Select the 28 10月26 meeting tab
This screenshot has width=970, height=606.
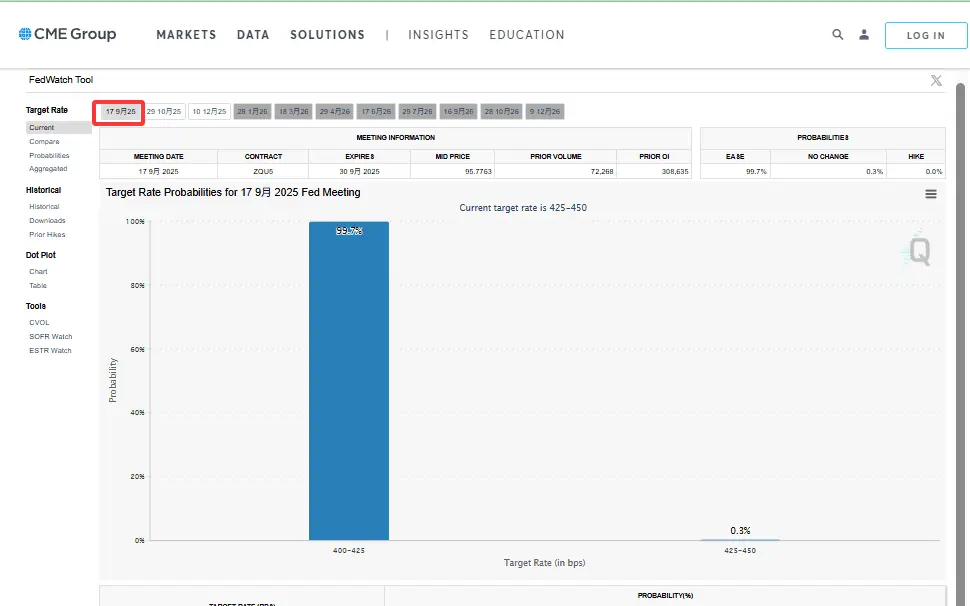point(502,112)
